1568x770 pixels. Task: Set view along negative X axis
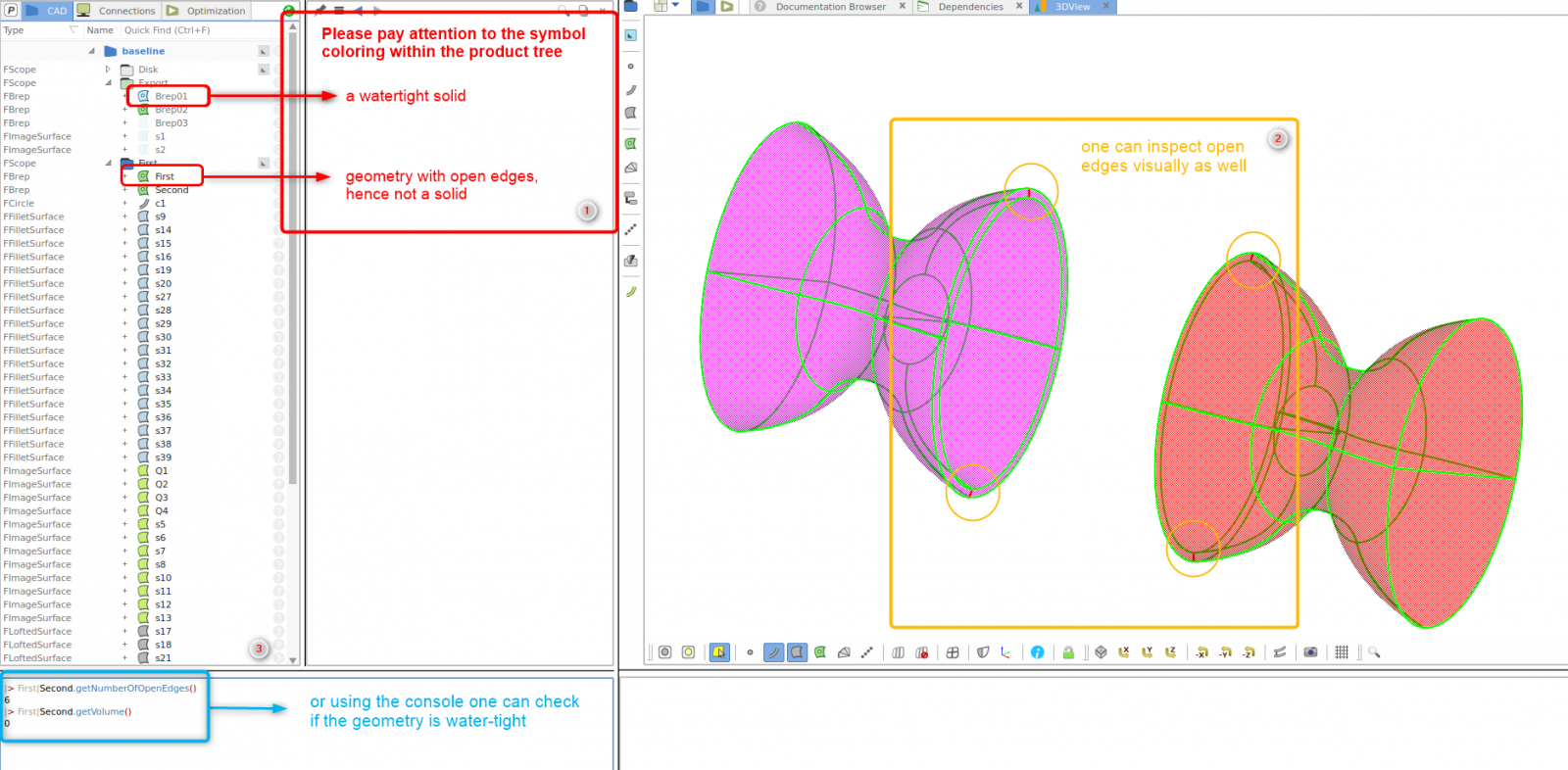point(1201,652)
